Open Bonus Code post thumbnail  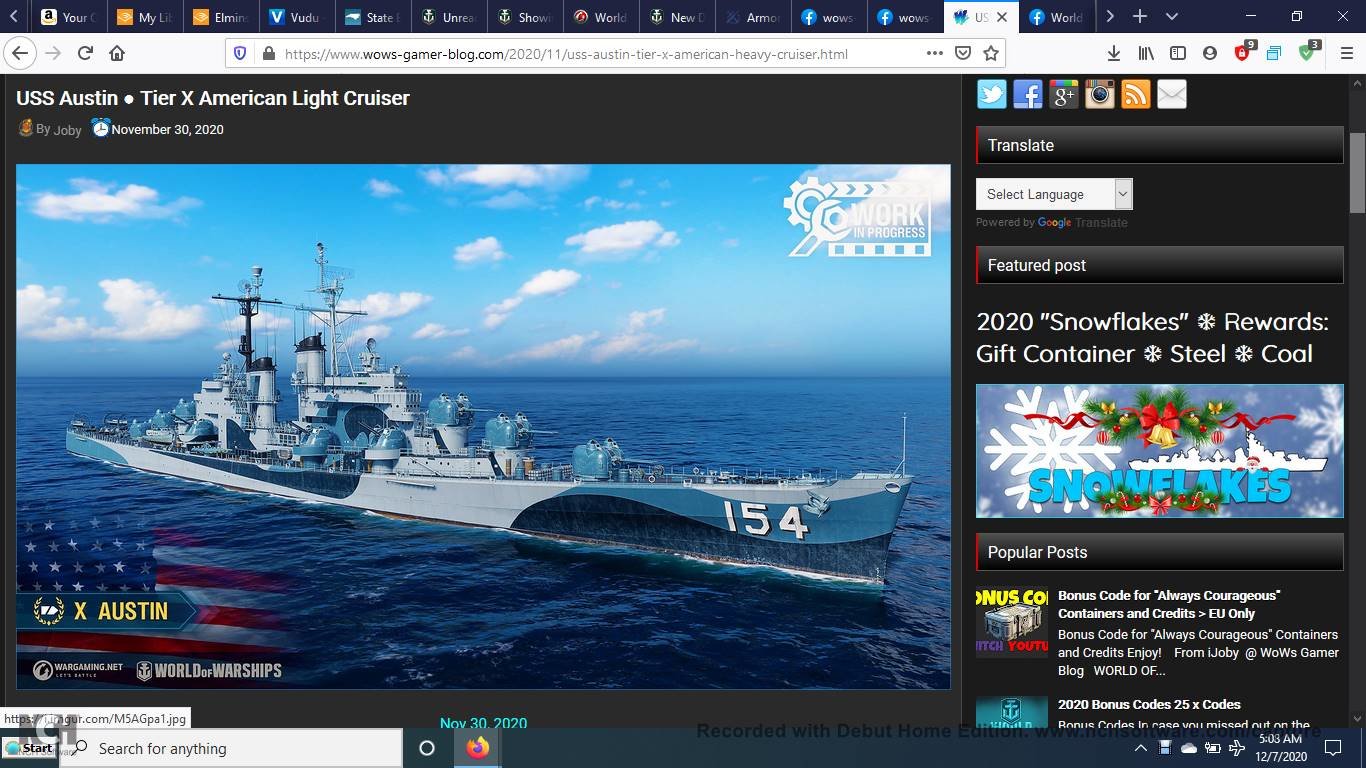pyautogui.click(x=1012, y=621)
